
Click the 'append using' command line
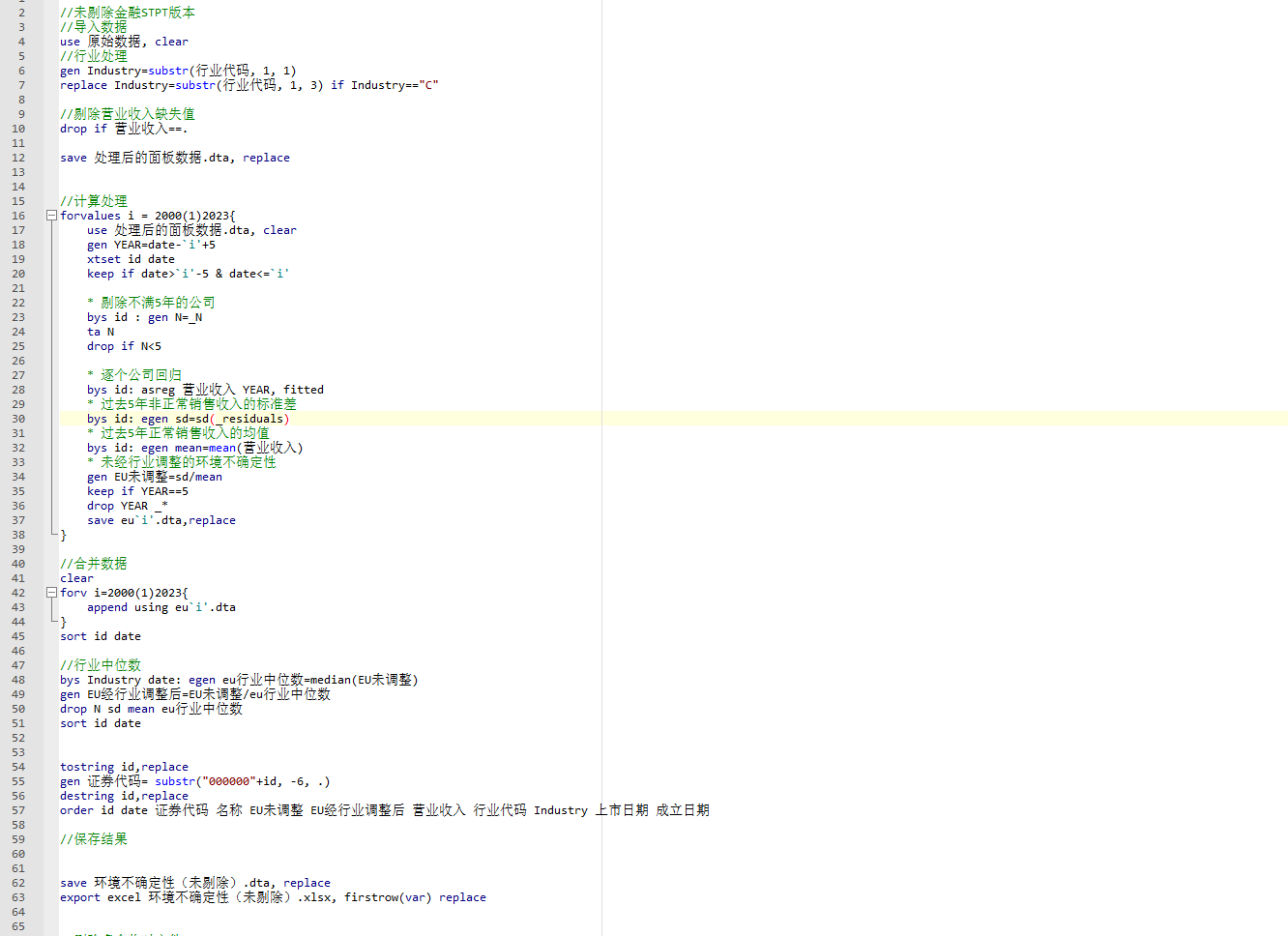[161, 607]
